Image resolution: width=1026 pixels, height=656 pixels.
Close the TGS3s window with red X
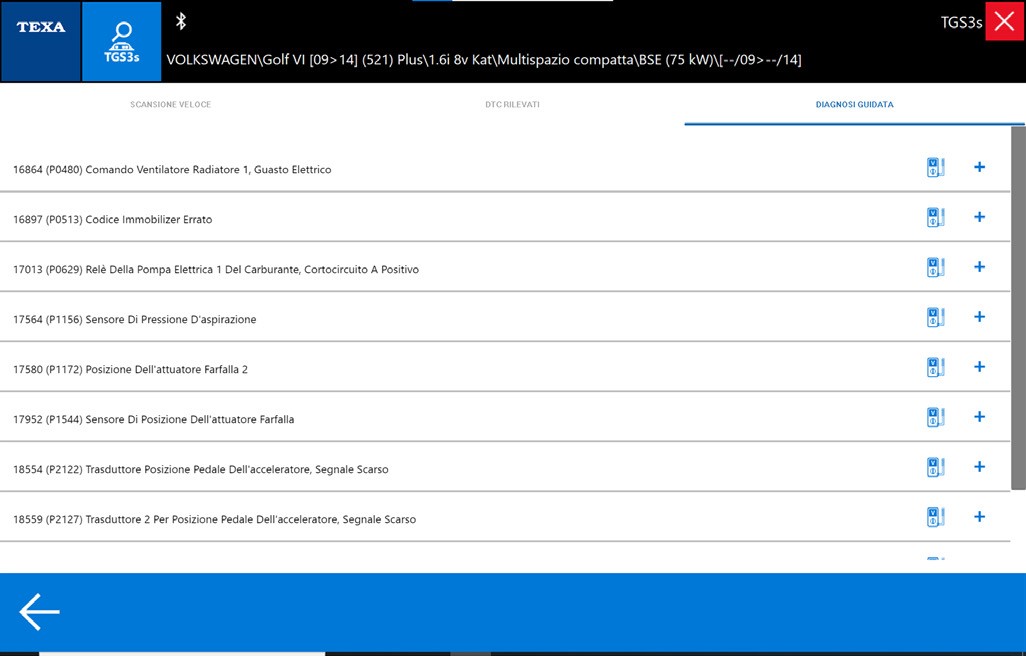1004,21
